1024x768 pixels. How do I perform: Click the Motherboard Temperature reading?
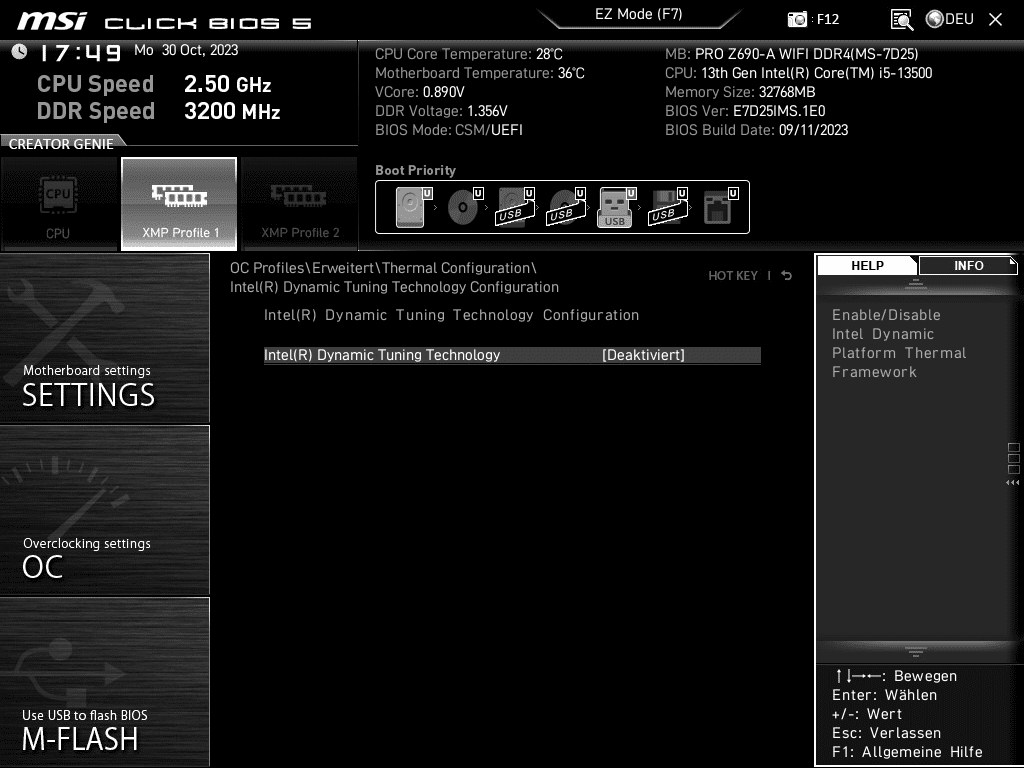(479, 73)
